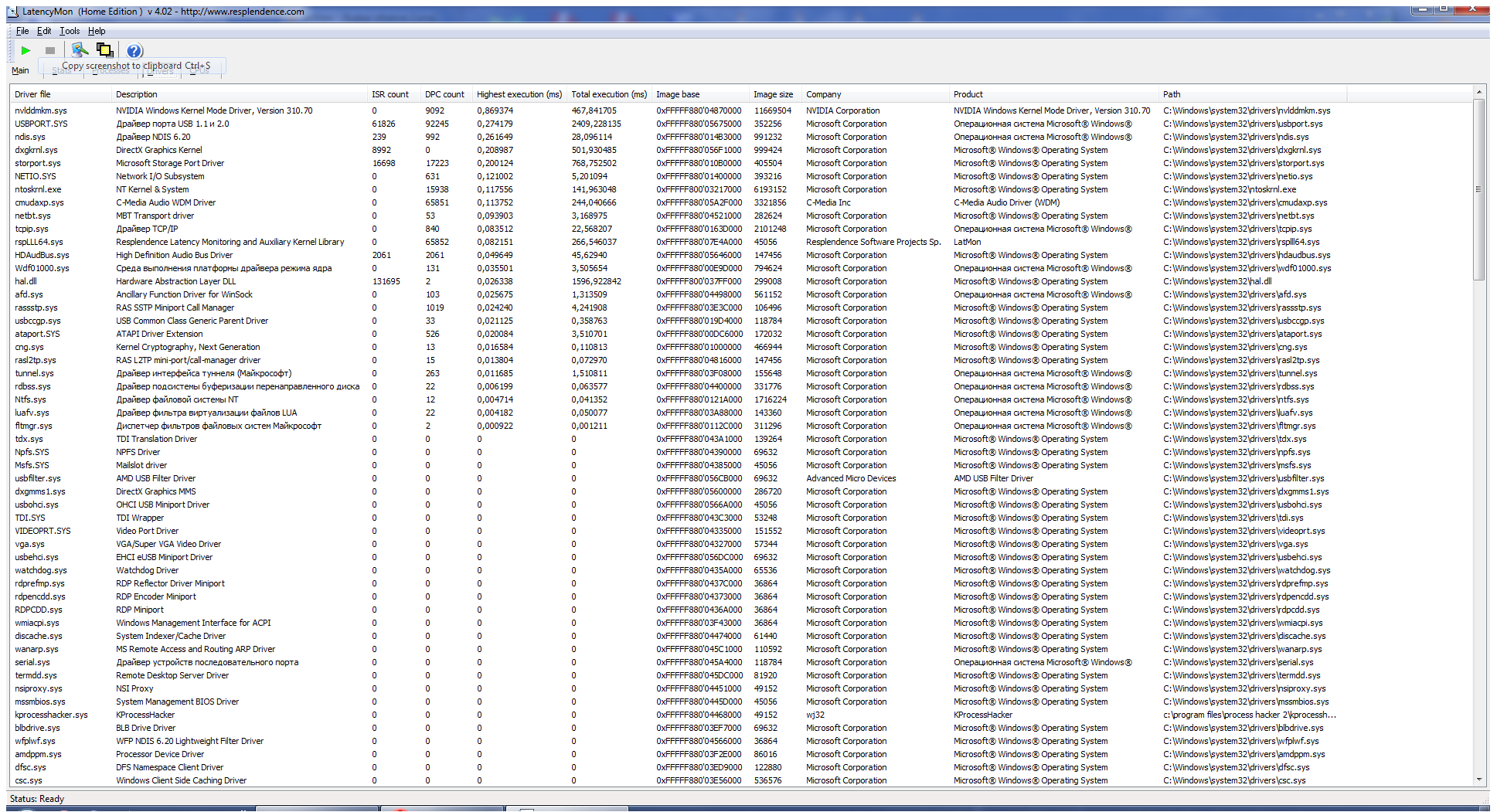Open the Tools menu
Viewport: 1497px width, 812px height.
click(70, 31)
